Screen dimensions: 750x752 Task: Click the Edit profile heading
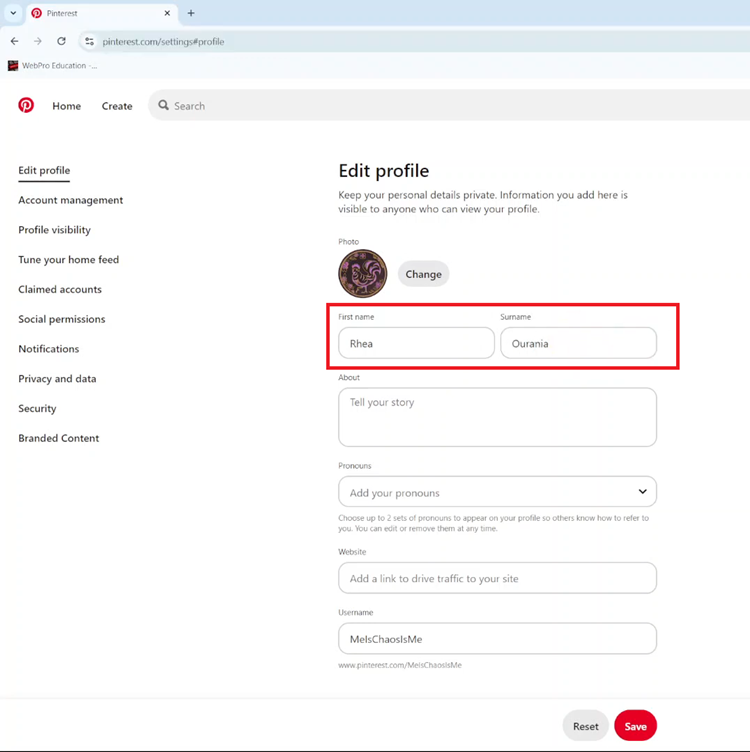[x=384, y=171]
